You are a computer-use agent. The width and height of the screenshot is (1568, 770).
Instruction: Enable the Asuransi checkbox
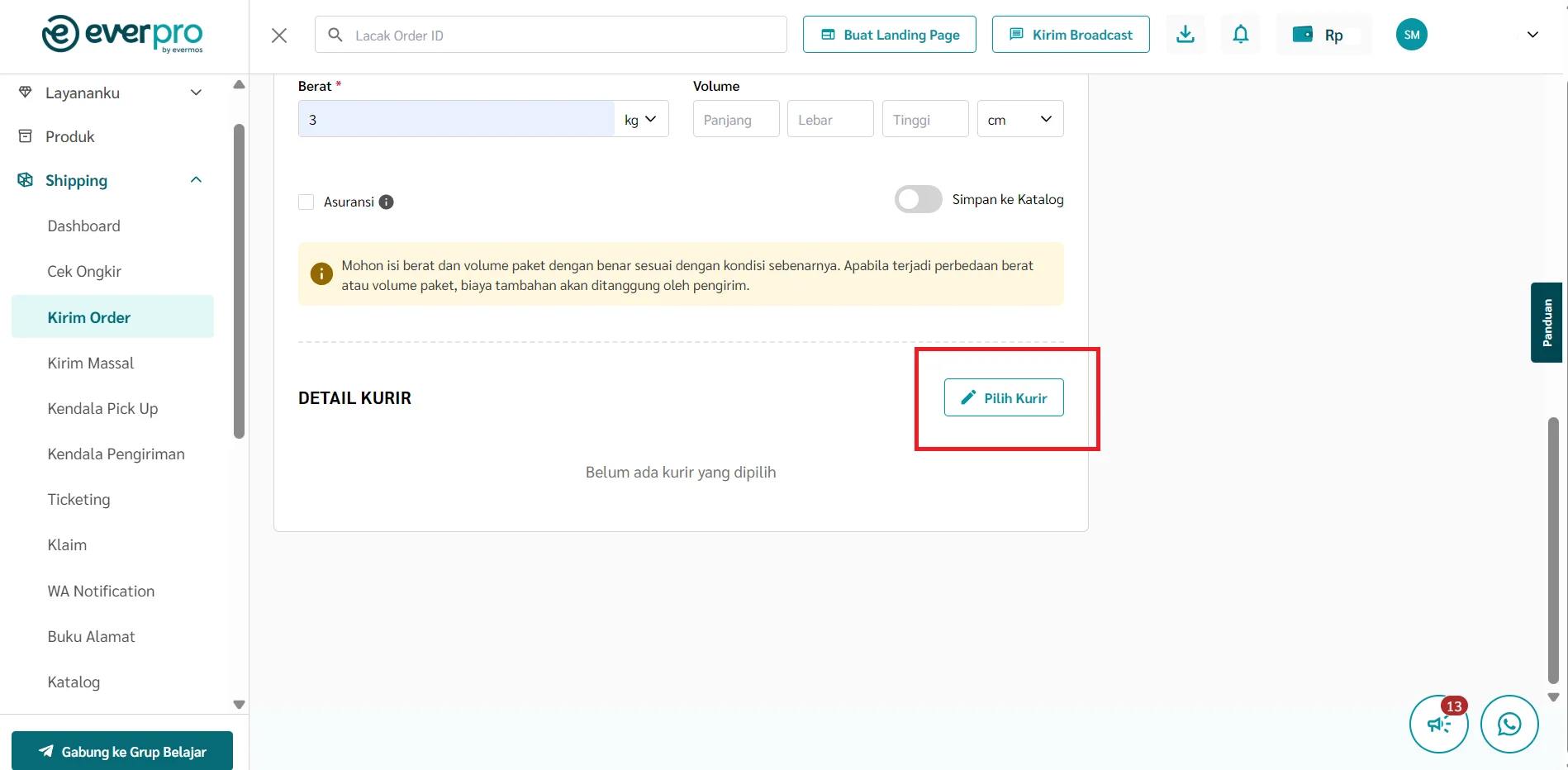point(306,202)
